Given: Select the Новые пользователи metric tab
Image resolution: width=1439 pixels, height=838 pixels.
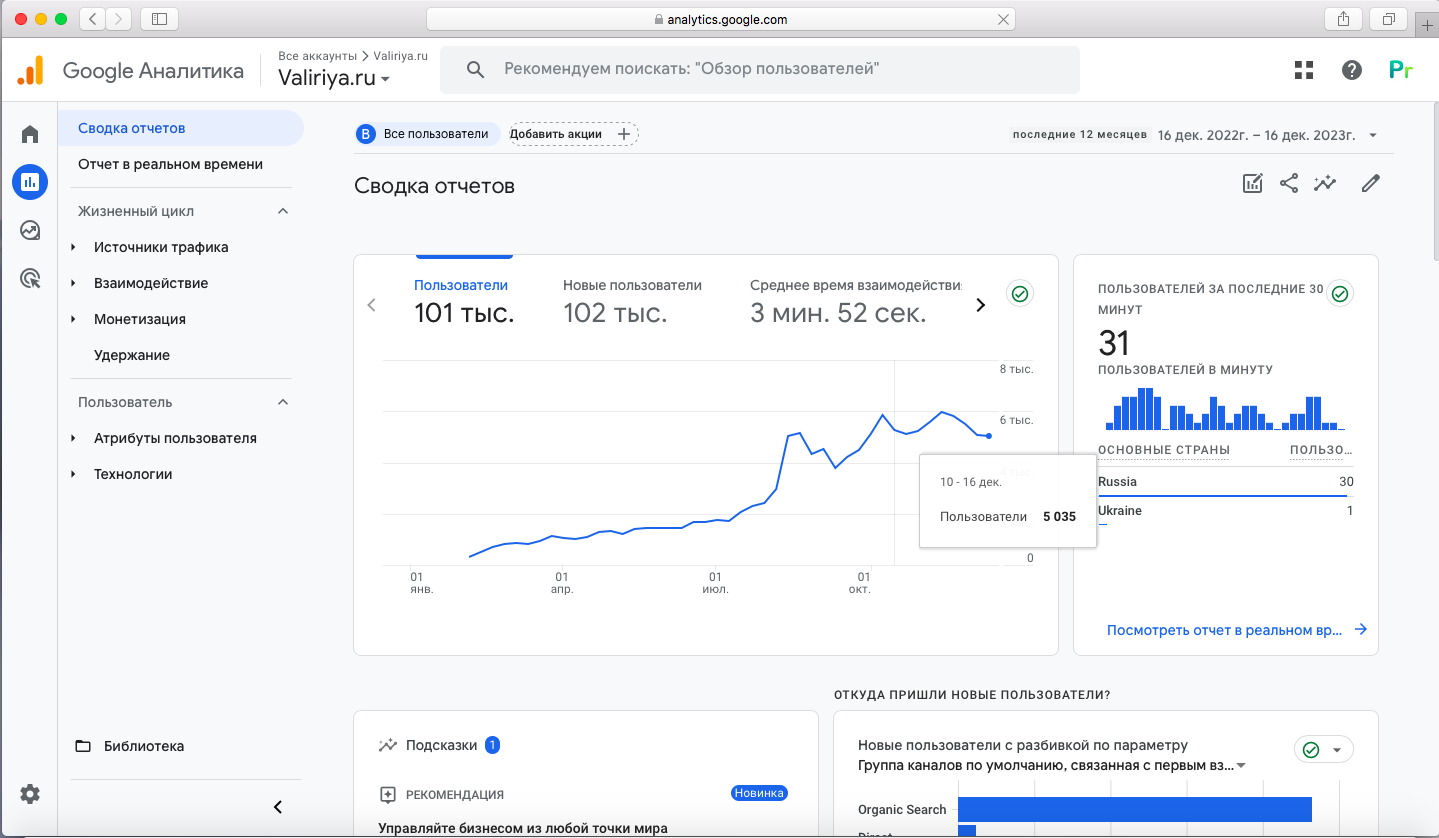Looking at the screenshot, I should point(632,303).
